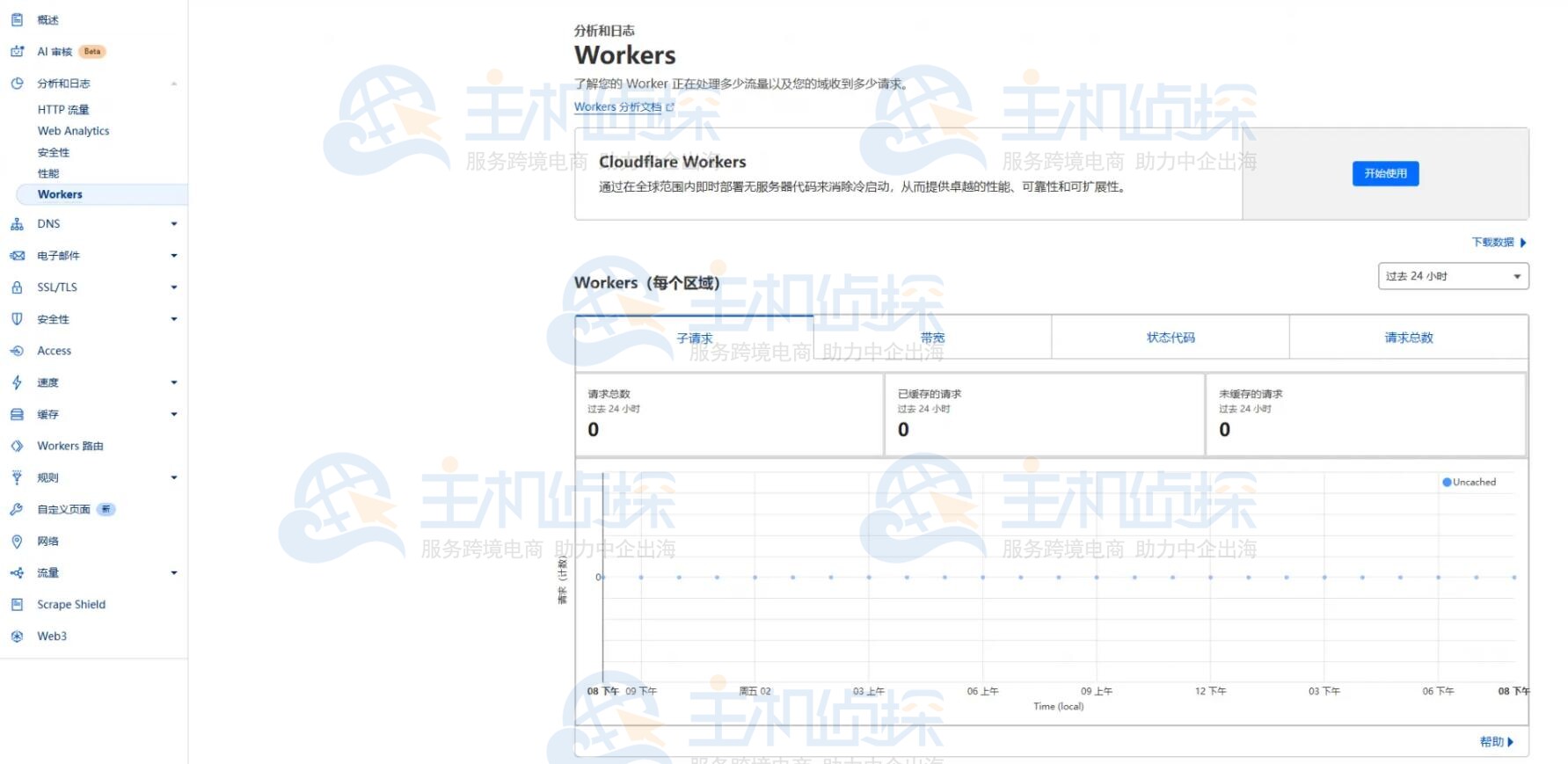Open the Past 24 hours time range dropdown
Screen dimensions: 1568x764
[x=1453, y=276]
